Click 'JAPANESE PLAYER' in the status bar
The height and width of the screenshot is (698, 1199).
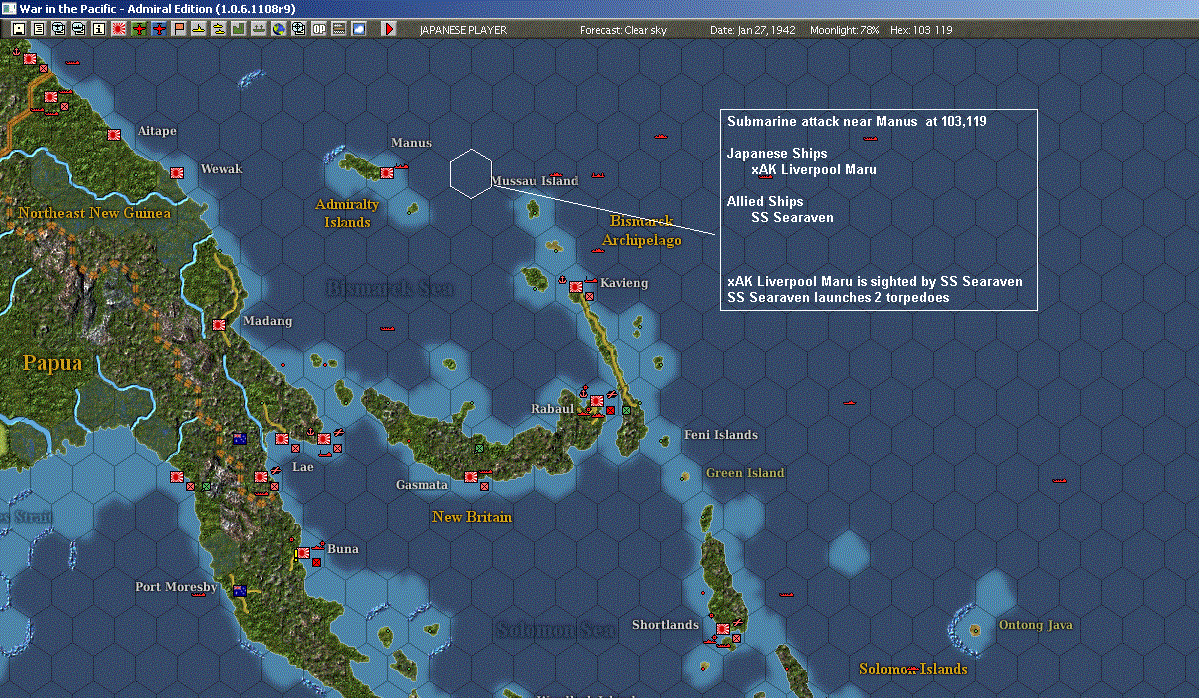[463, 30]
